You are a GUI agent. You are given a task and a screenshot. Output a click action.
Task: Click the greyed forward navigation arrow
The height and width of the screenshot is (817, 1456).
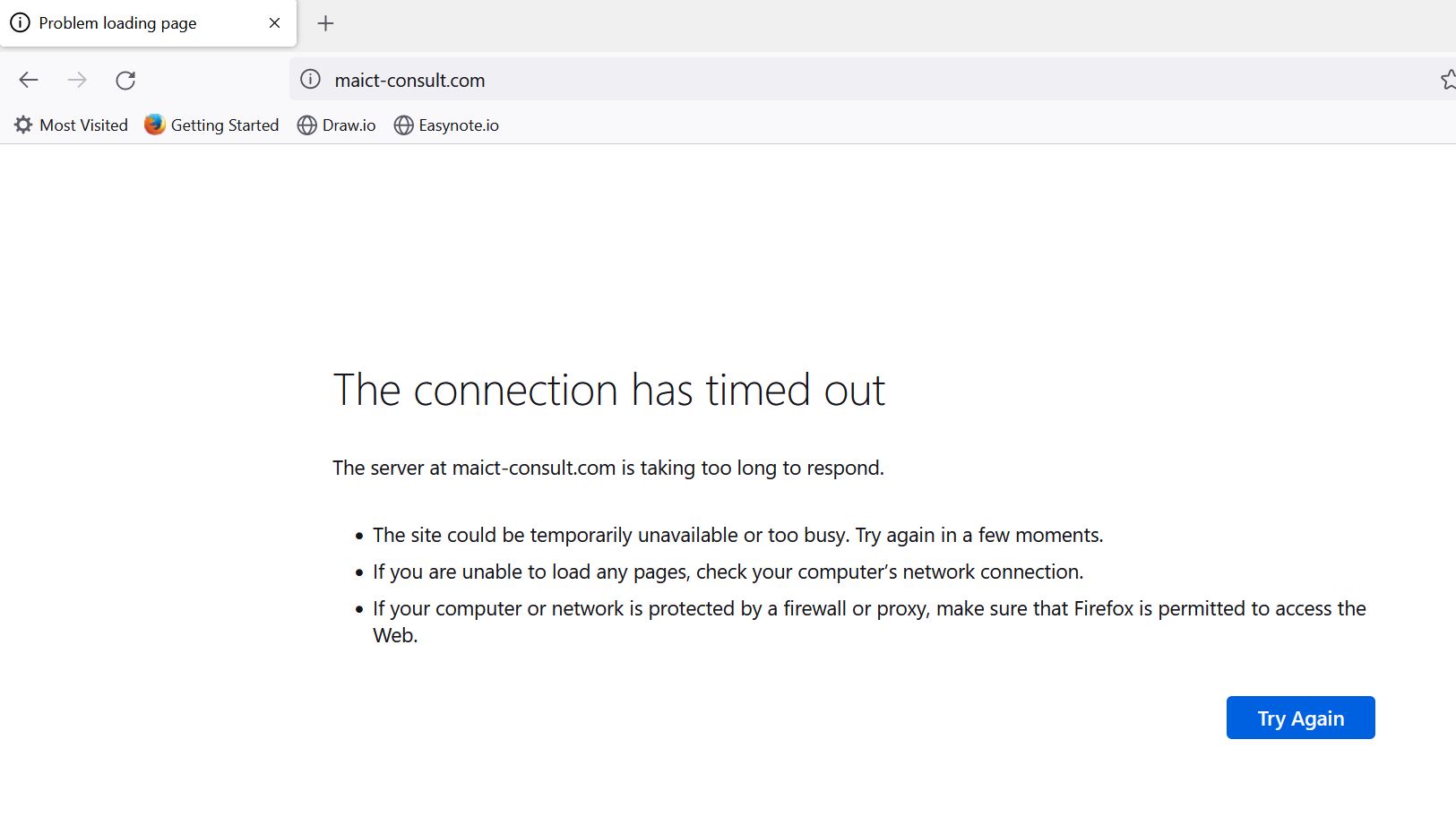(77, 80)
